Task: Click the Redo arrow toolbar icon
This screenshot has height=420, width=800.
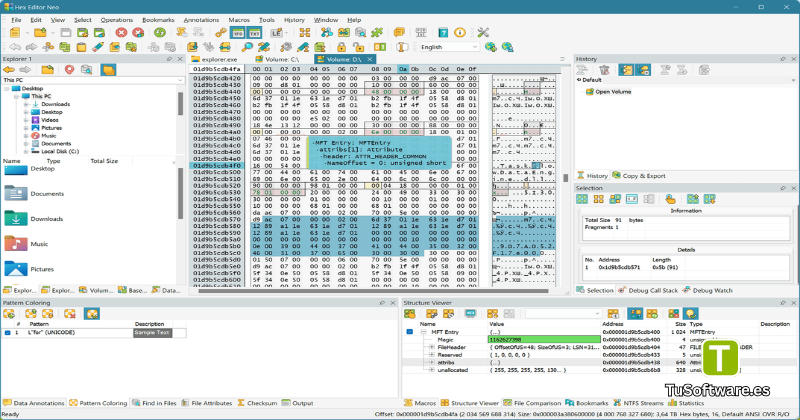Action: coord(31,47)
